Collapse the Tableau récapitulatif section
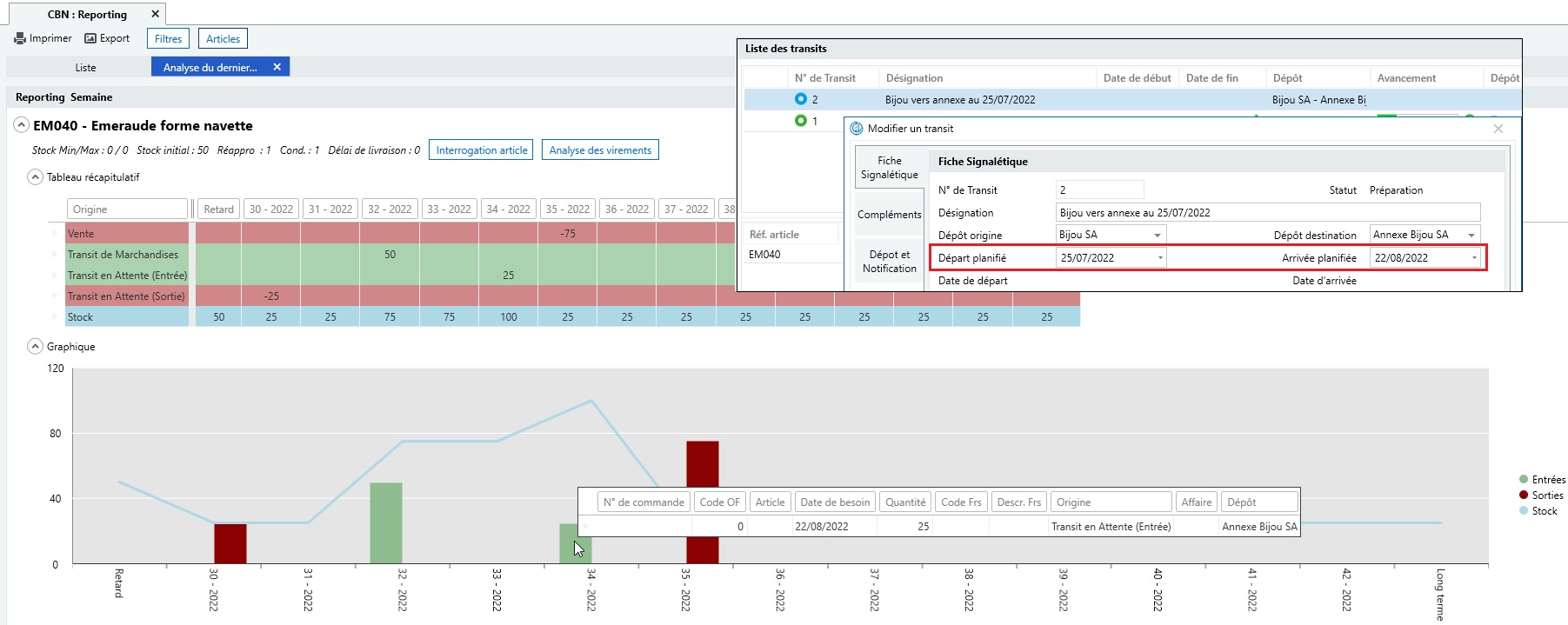 (35, 177)
